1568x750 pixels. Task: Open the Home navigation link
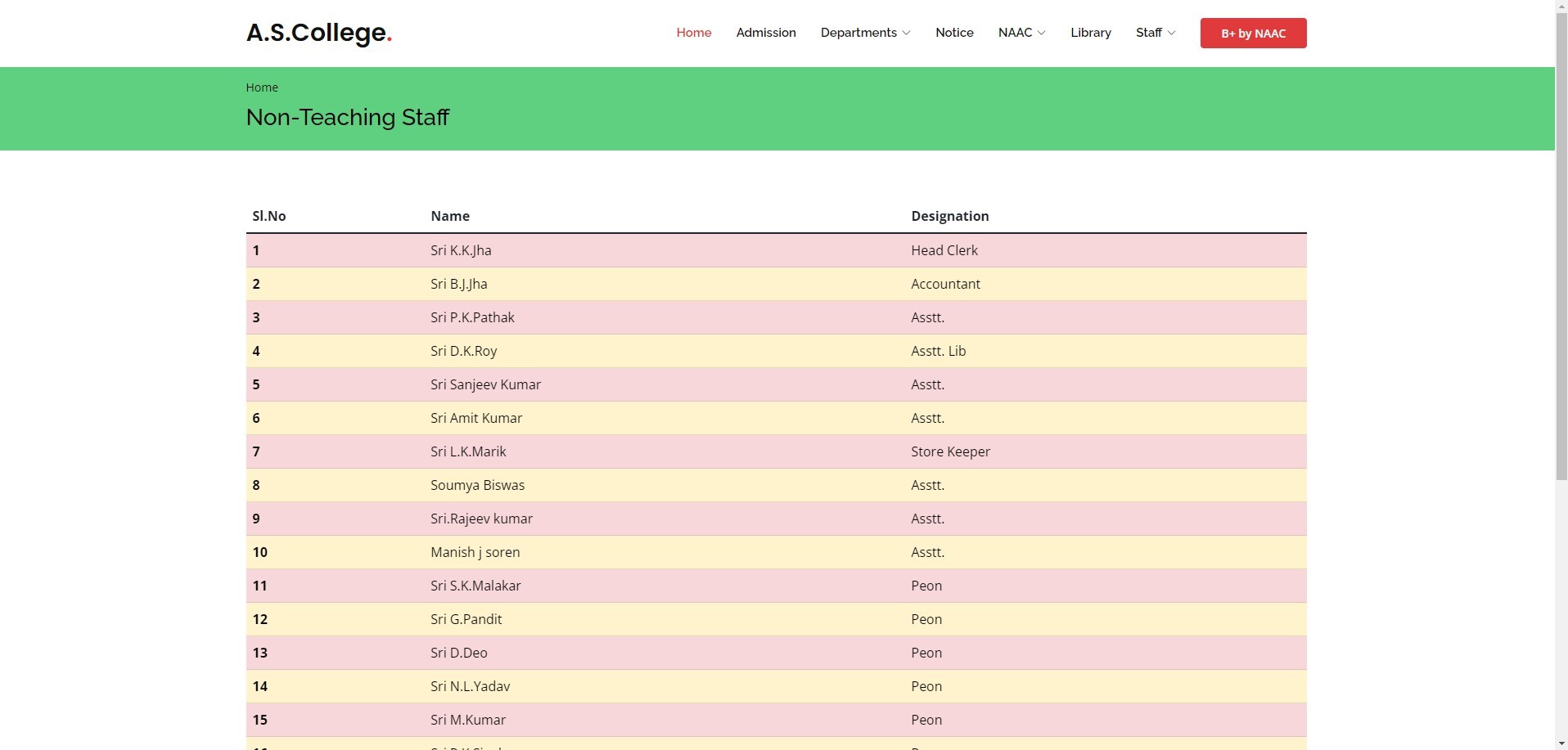tap(693, 33)
